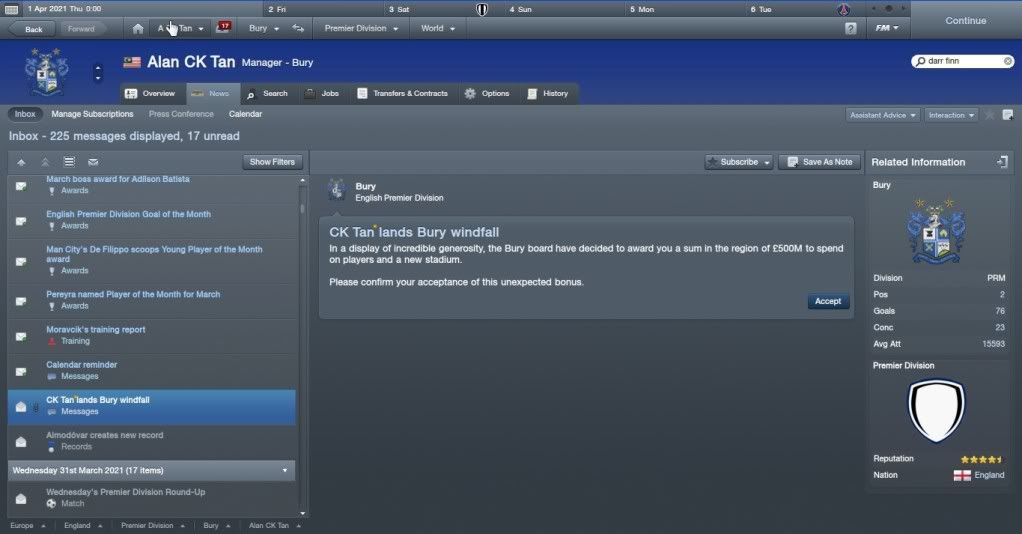Expand the Assistant Advice dropdown

[883, 115]
